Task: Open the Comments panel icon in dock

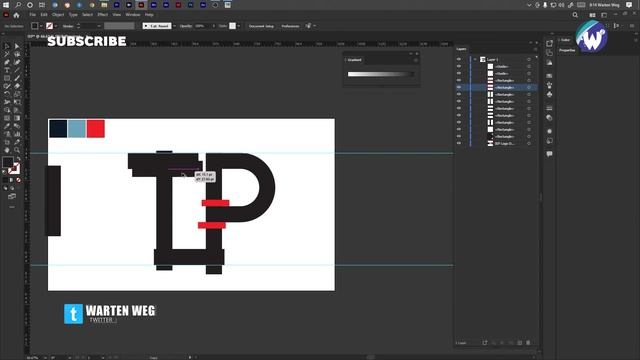Action: (x=549, y=154)
